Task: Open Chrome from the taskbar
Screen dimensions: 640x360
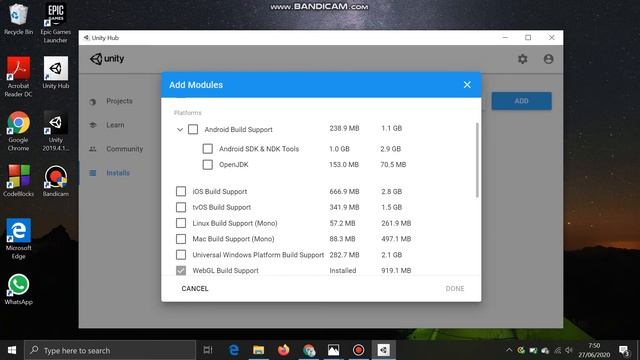Action: (x=309, y=350)
